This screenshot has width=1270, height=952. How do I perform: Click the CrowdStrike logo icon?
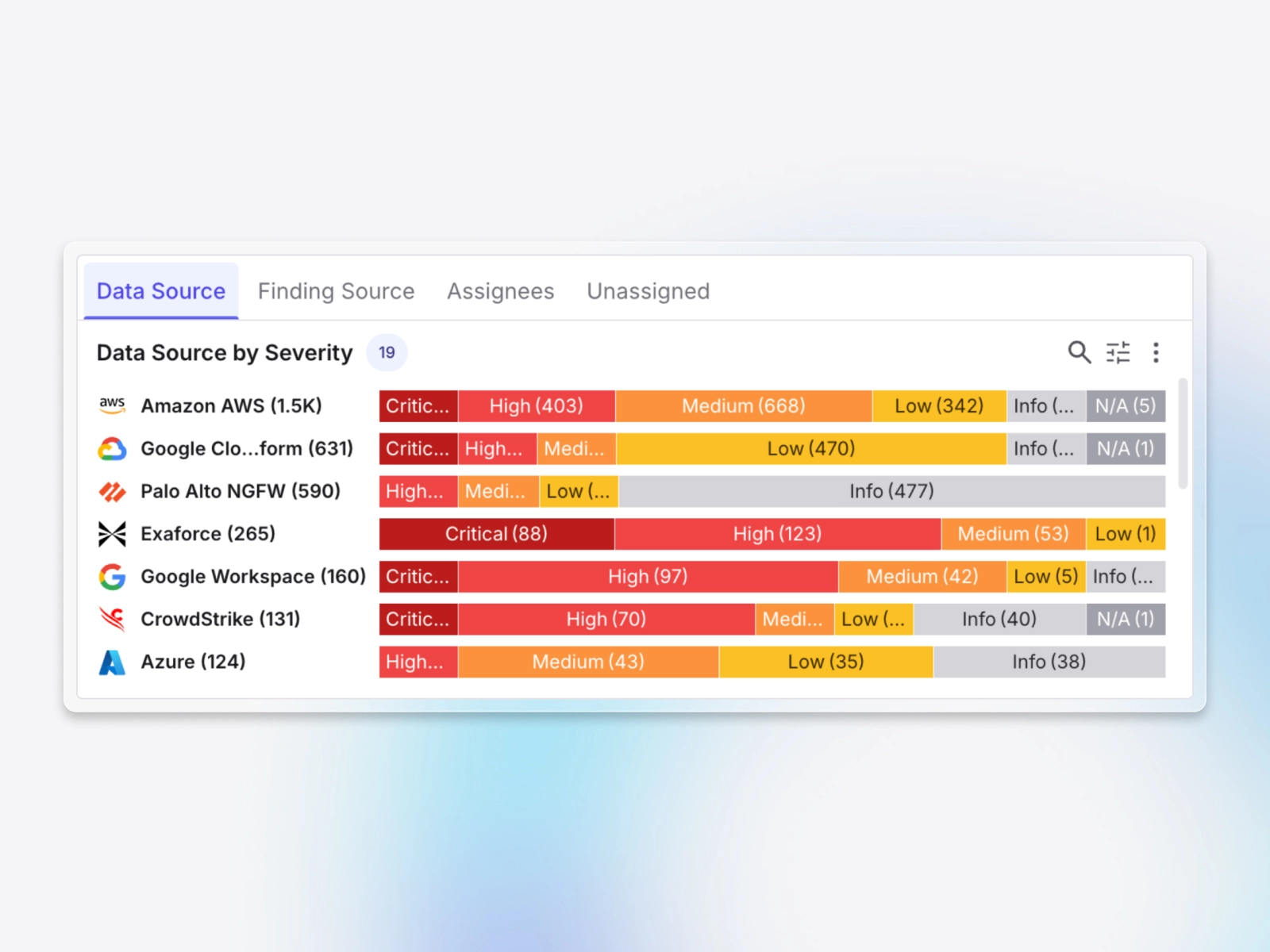pos(112,619)
